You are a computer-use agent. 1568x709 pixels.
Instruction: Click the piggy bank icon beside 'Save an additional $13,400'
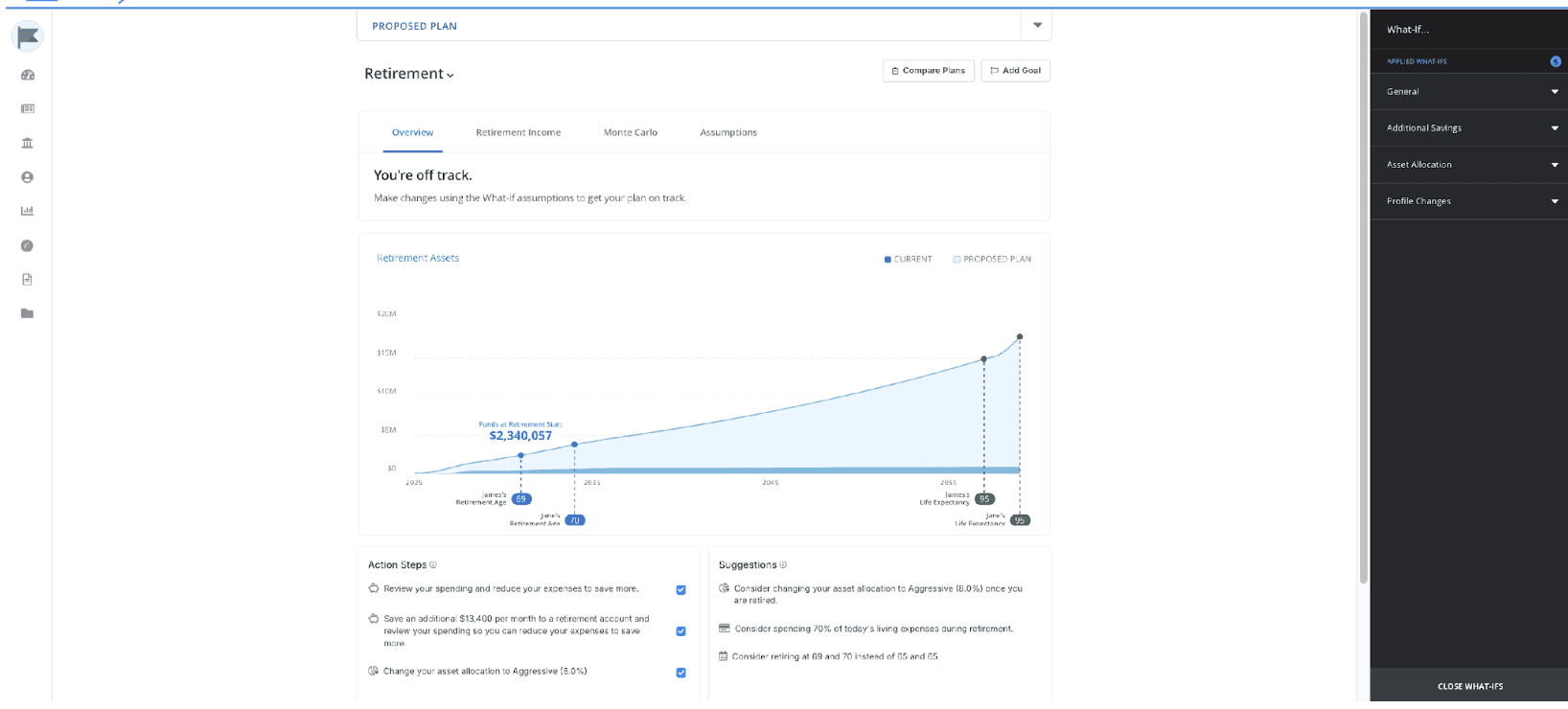(374, 619)
